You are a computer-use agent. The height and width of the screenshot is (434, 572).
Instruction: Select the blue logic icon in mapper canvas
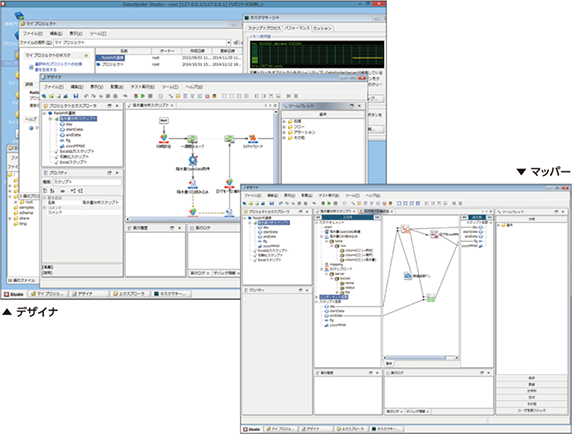click(408, 276)
